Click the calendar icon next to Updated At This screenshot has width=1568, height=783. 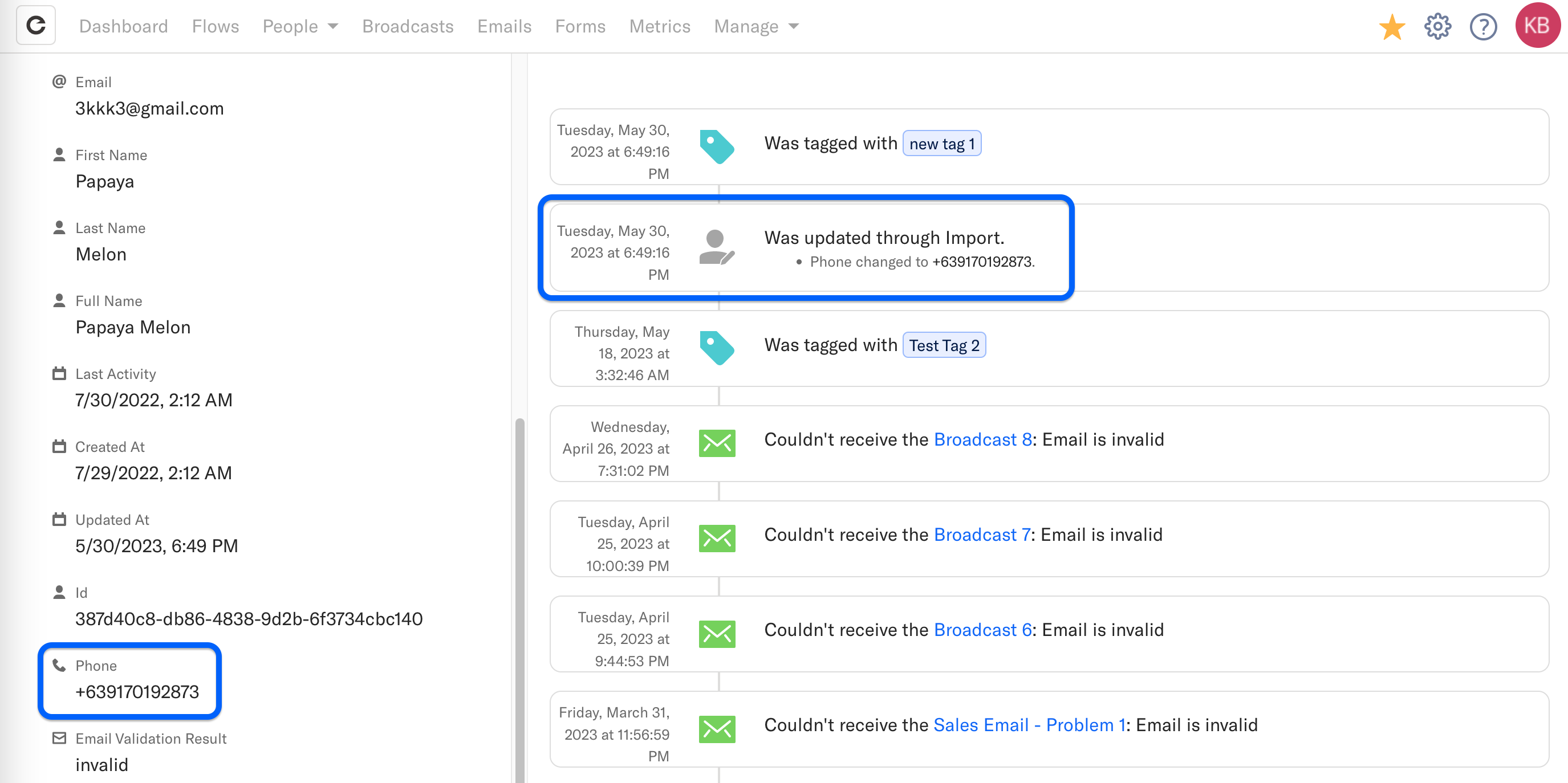point(59,520)
